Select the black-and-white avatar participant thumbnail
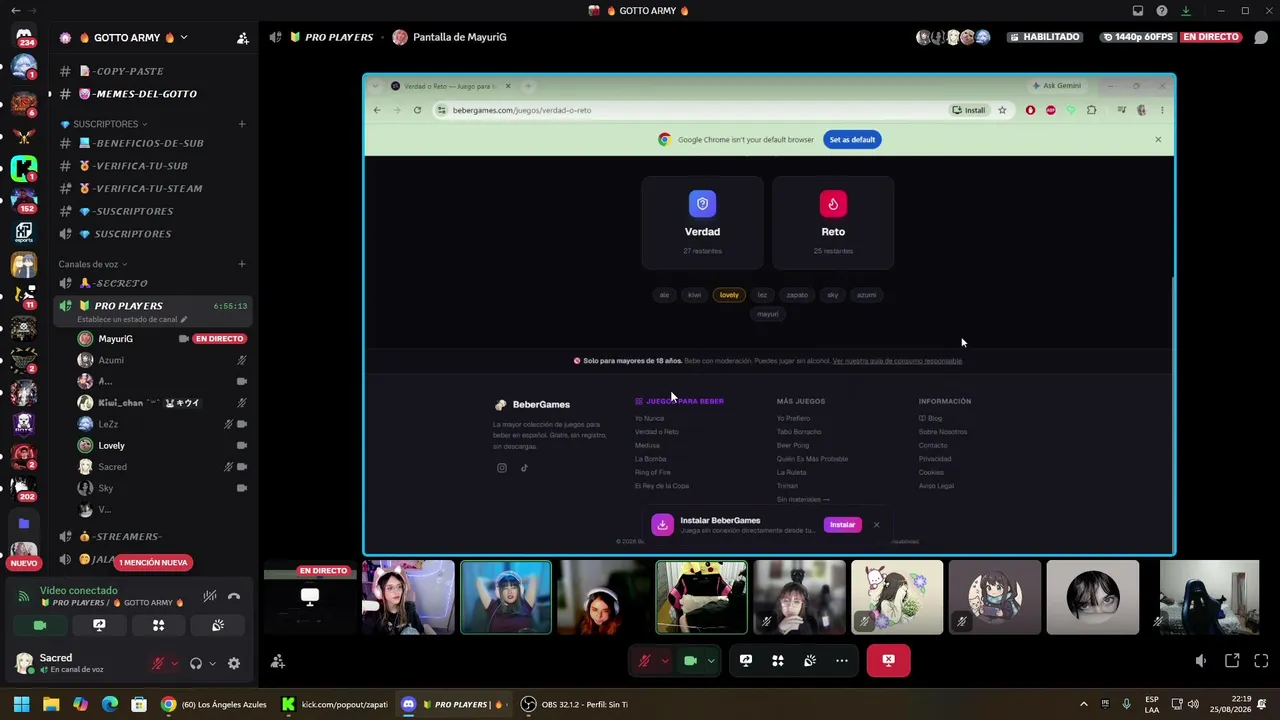Image resolution: width=1280 pixels, height=720 pixels. (x=1092, y=598)
